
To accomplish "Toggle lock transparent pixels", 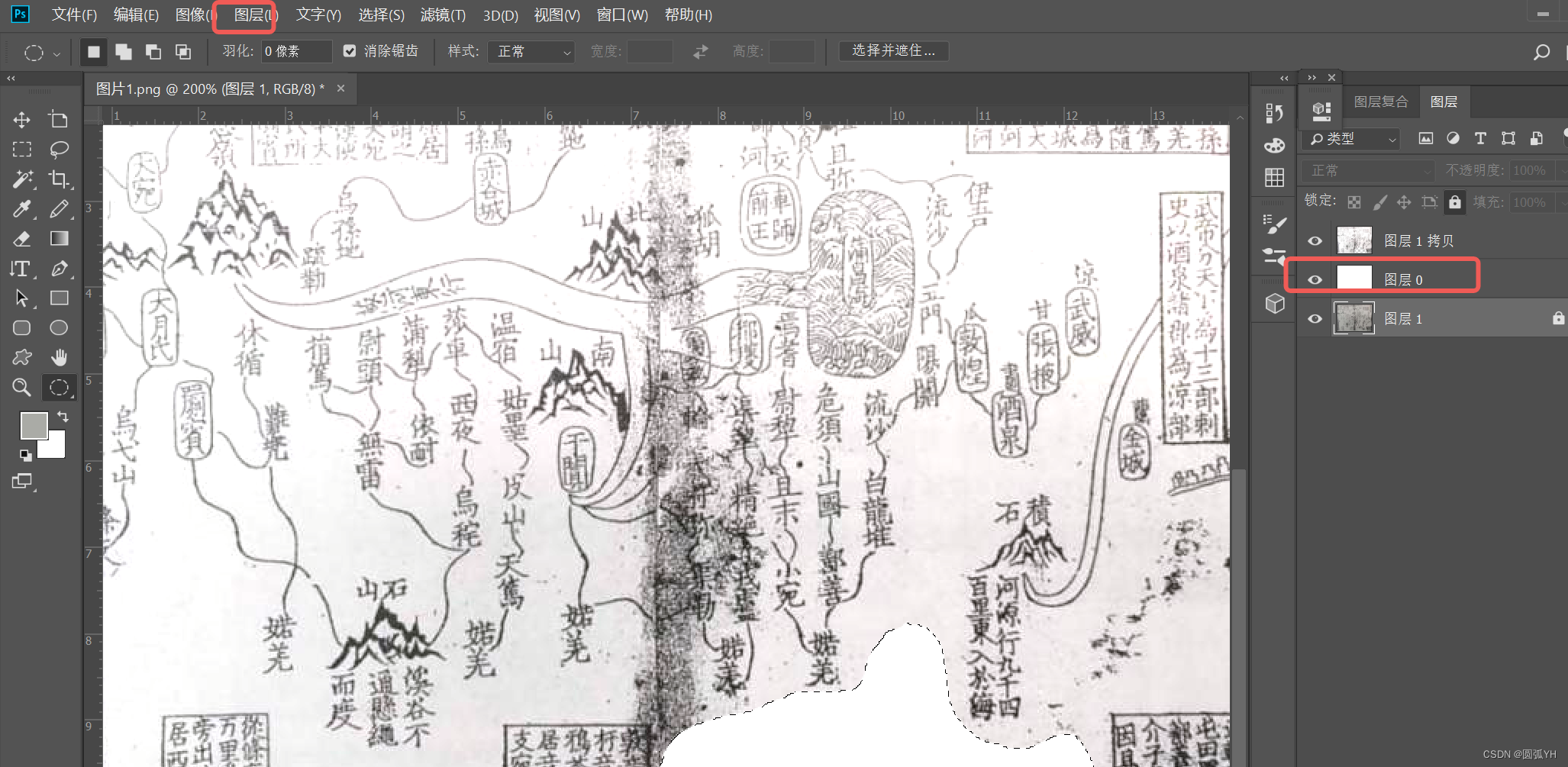I will click(1354, 202).
